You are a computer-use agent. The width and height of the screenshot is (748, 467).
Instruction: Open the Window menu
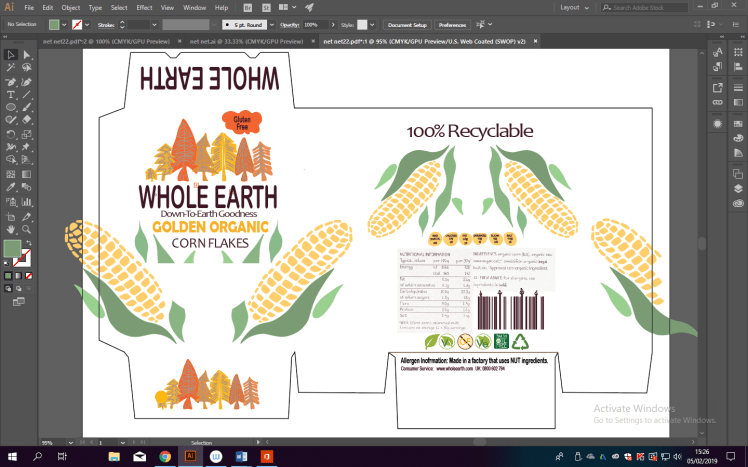pos(195,8)
